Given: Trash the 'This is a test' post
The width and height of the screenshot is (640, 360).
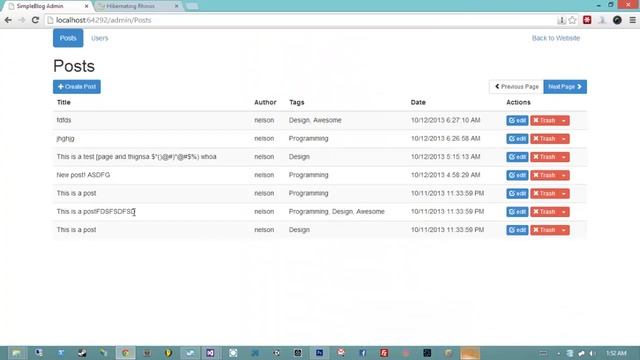Looking at the screenshot, I should [x=544, y=157].
